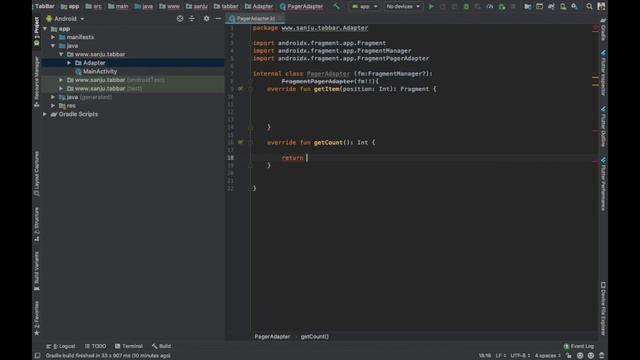Open the TODO tool window tab

point(96,346)
